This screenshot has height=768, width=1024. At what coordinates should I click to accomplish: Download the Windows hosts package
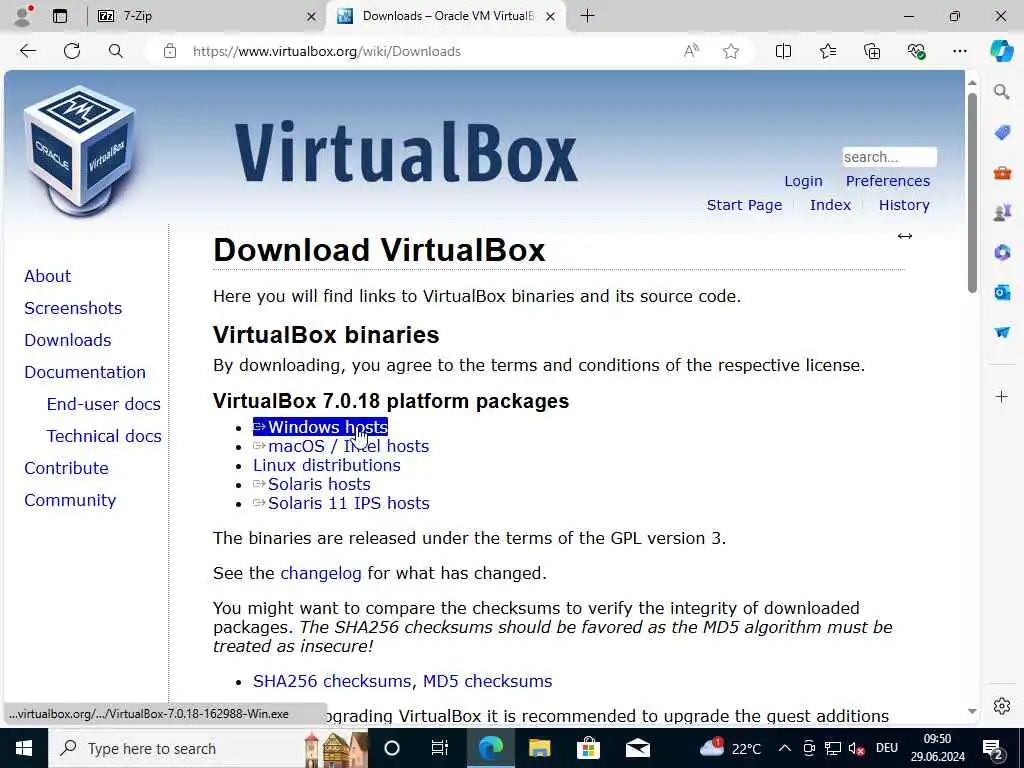pos(321,427)
